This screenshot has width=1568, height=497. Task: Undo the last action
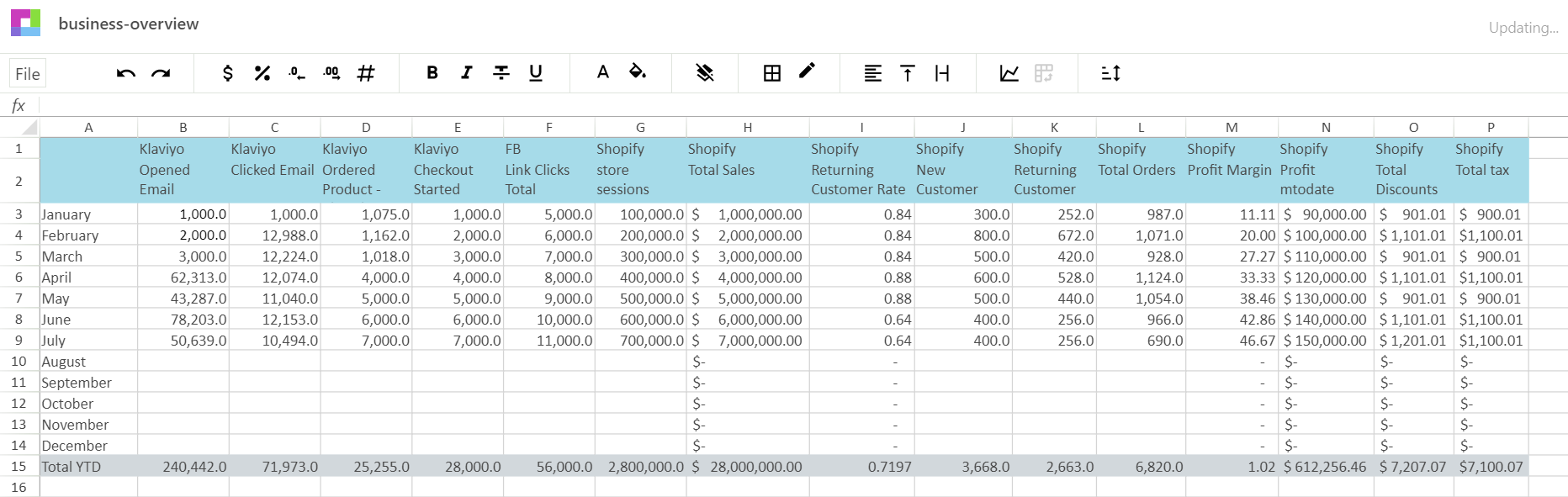[x=126, y=73]
